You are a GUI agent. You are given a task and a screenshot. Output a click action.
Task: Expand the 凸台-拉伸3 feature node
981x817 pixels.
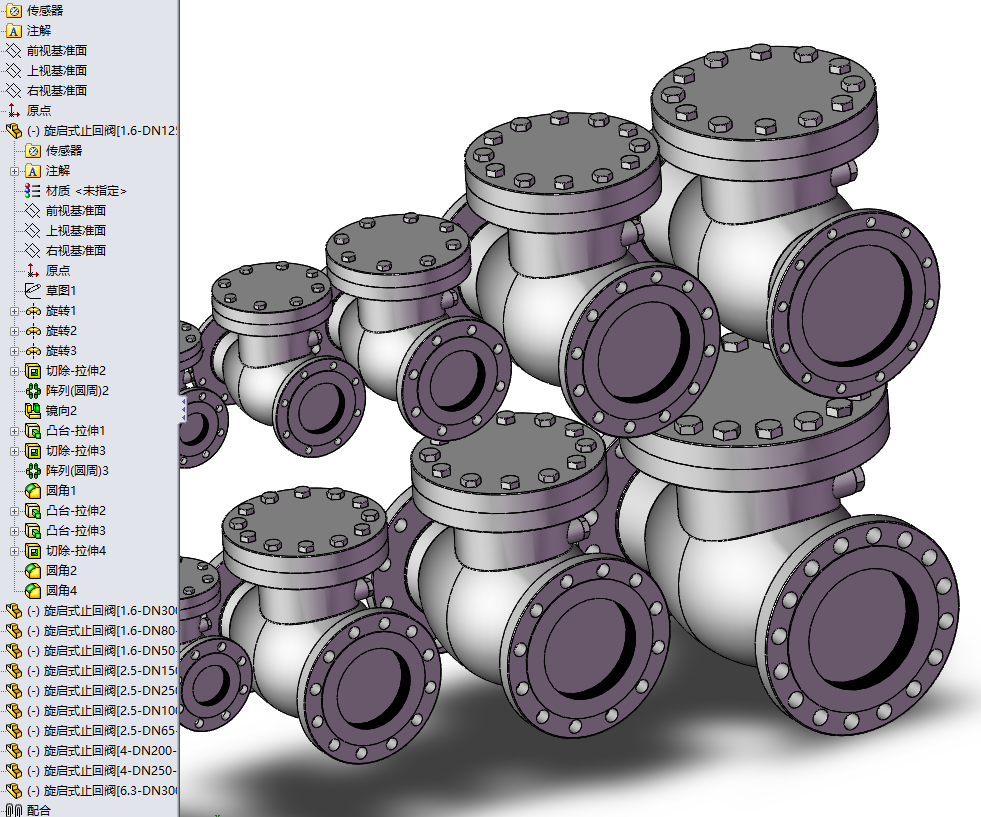point(14,531)
